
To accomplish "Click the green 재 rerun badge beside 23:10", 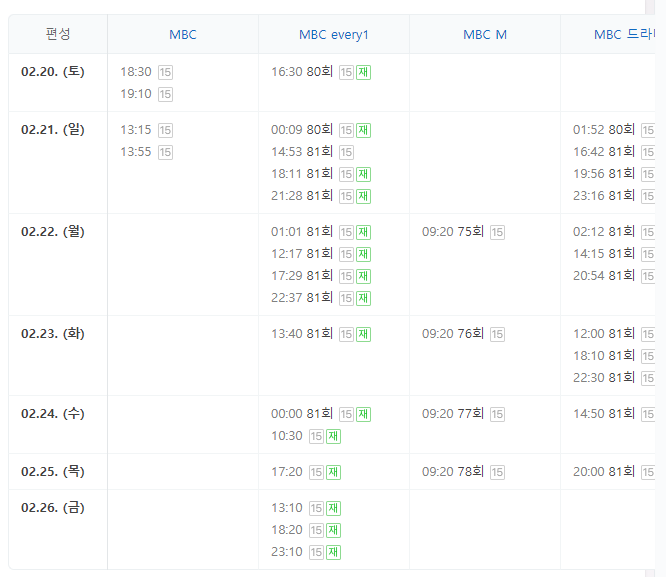I will pos(333,552).
